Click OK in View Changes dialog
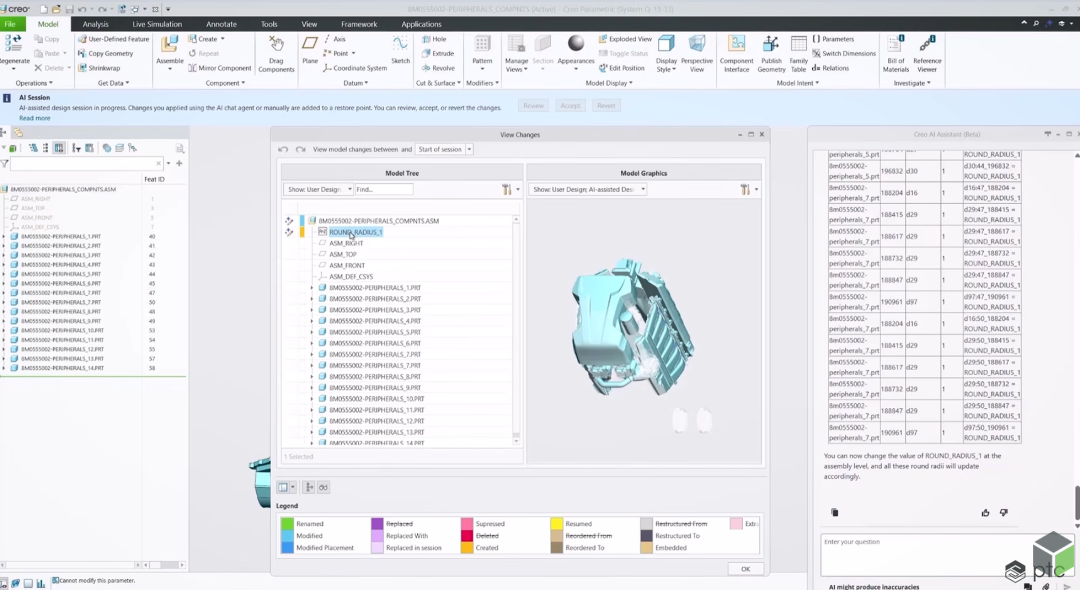 [745, 569]
